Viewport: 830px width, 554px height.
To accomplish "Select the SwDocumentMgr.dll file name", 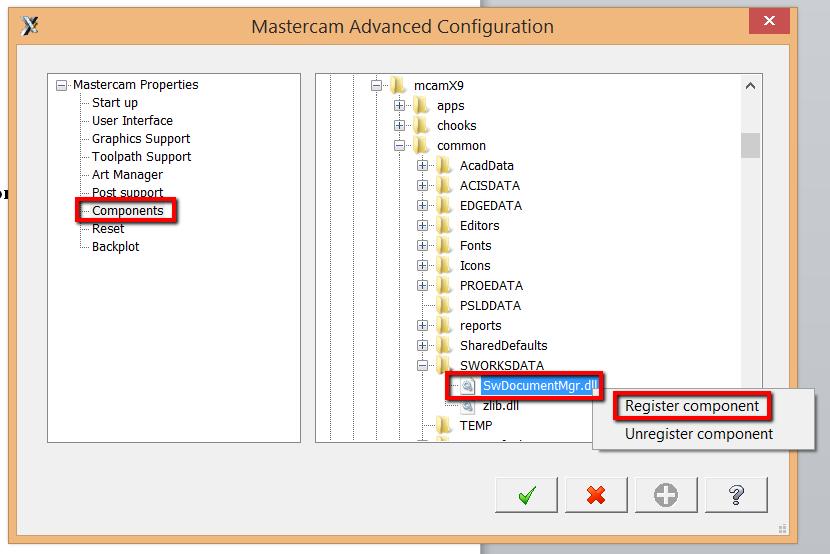I will [539, 386].
